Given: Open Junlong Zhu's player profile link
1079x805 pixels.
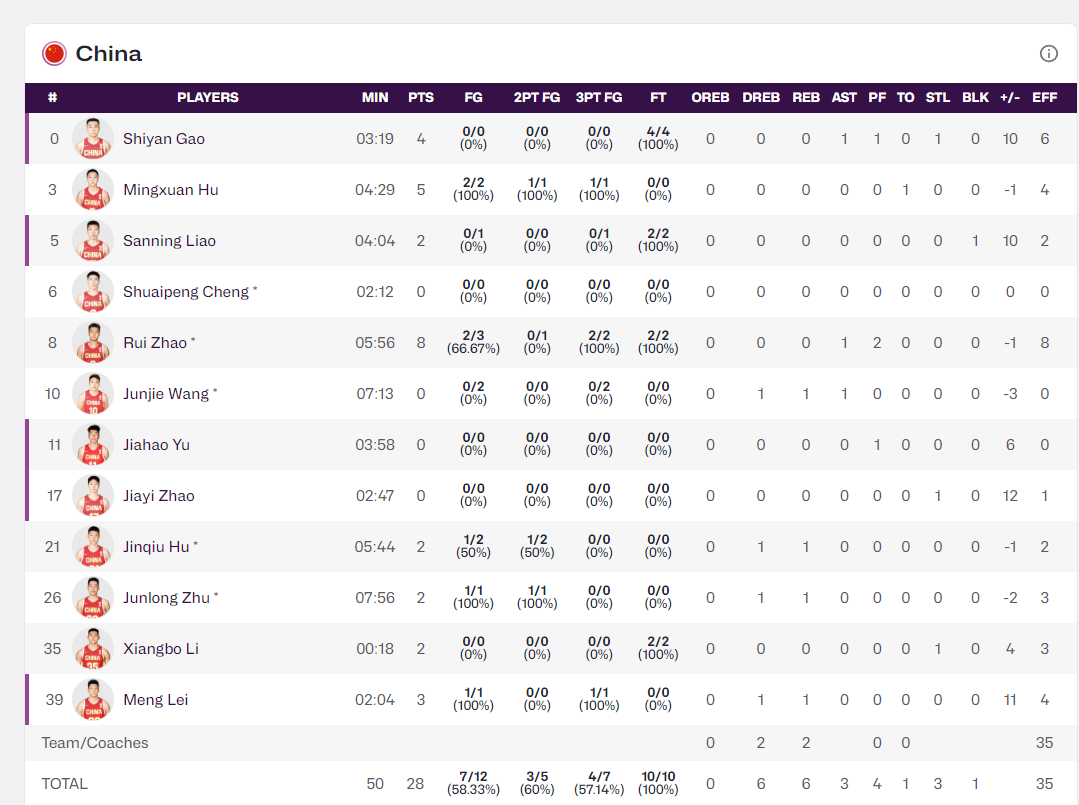Looking at the screenshot, I should (x=166, y=598).
